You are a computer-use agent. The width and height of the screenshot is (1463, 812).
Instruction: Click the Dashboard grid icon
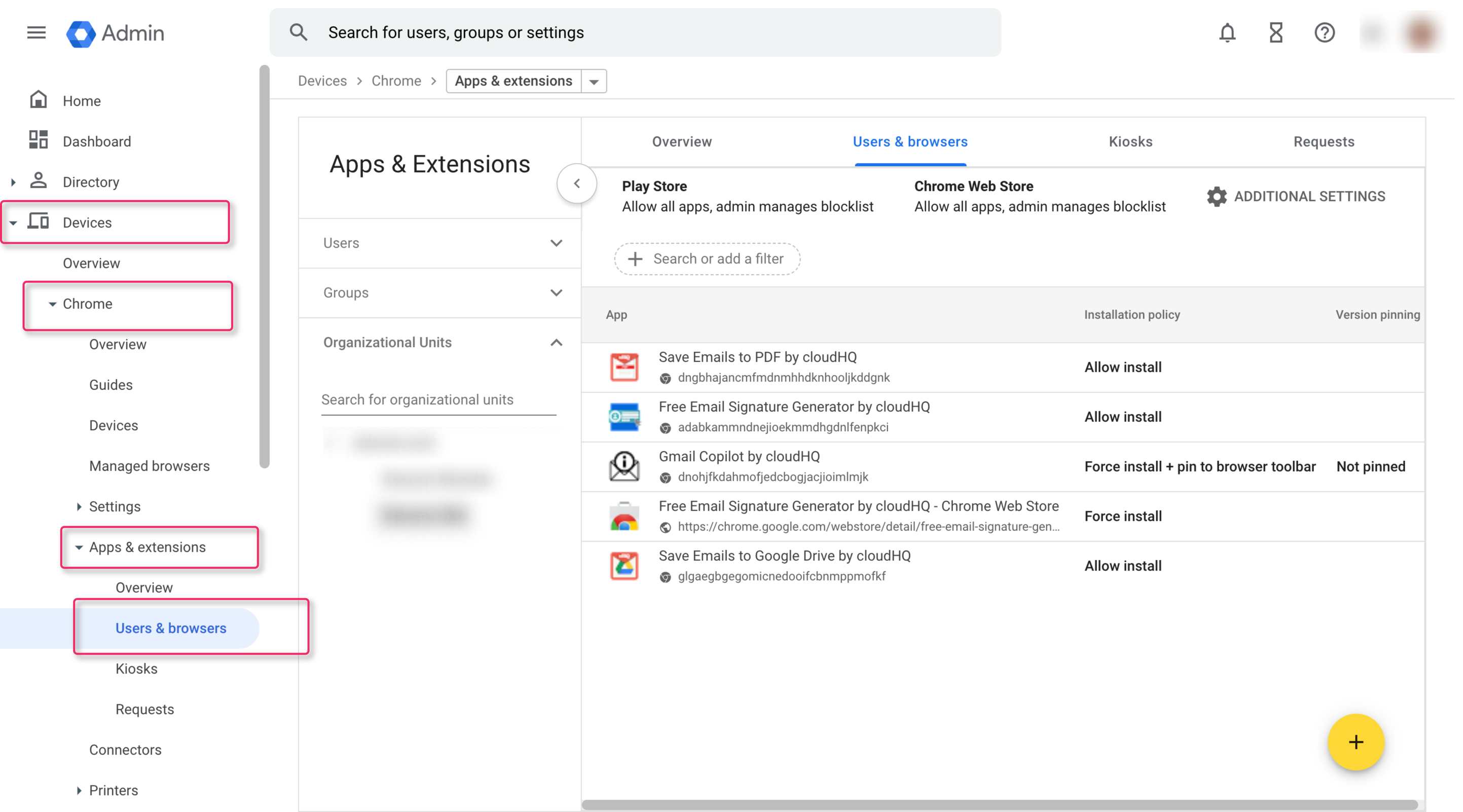pyautogui.click(x=38, y=140)
